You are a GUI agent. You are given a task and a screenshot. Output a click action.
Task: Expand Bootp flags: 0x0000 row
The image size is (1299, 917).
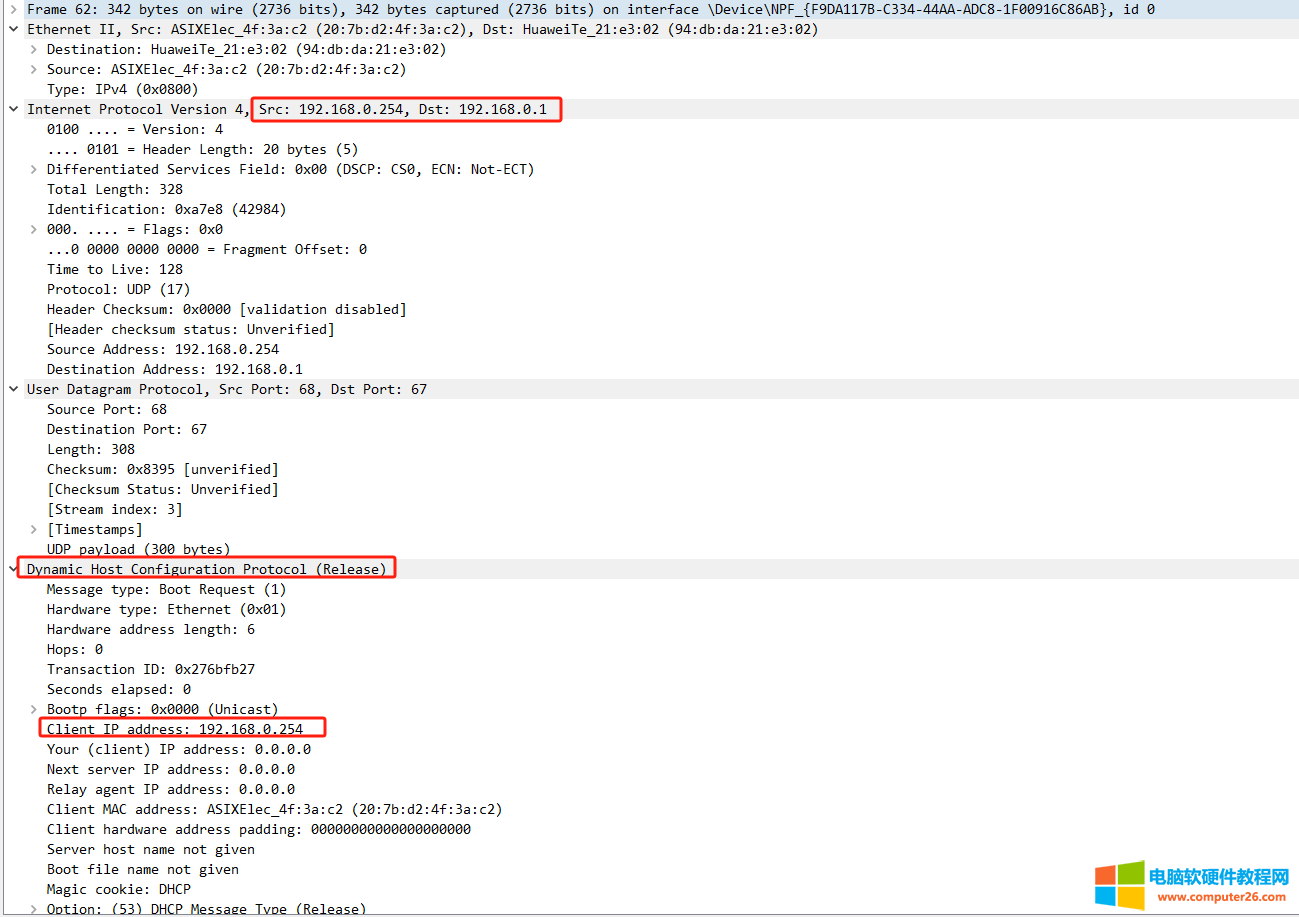click(34, 709)
